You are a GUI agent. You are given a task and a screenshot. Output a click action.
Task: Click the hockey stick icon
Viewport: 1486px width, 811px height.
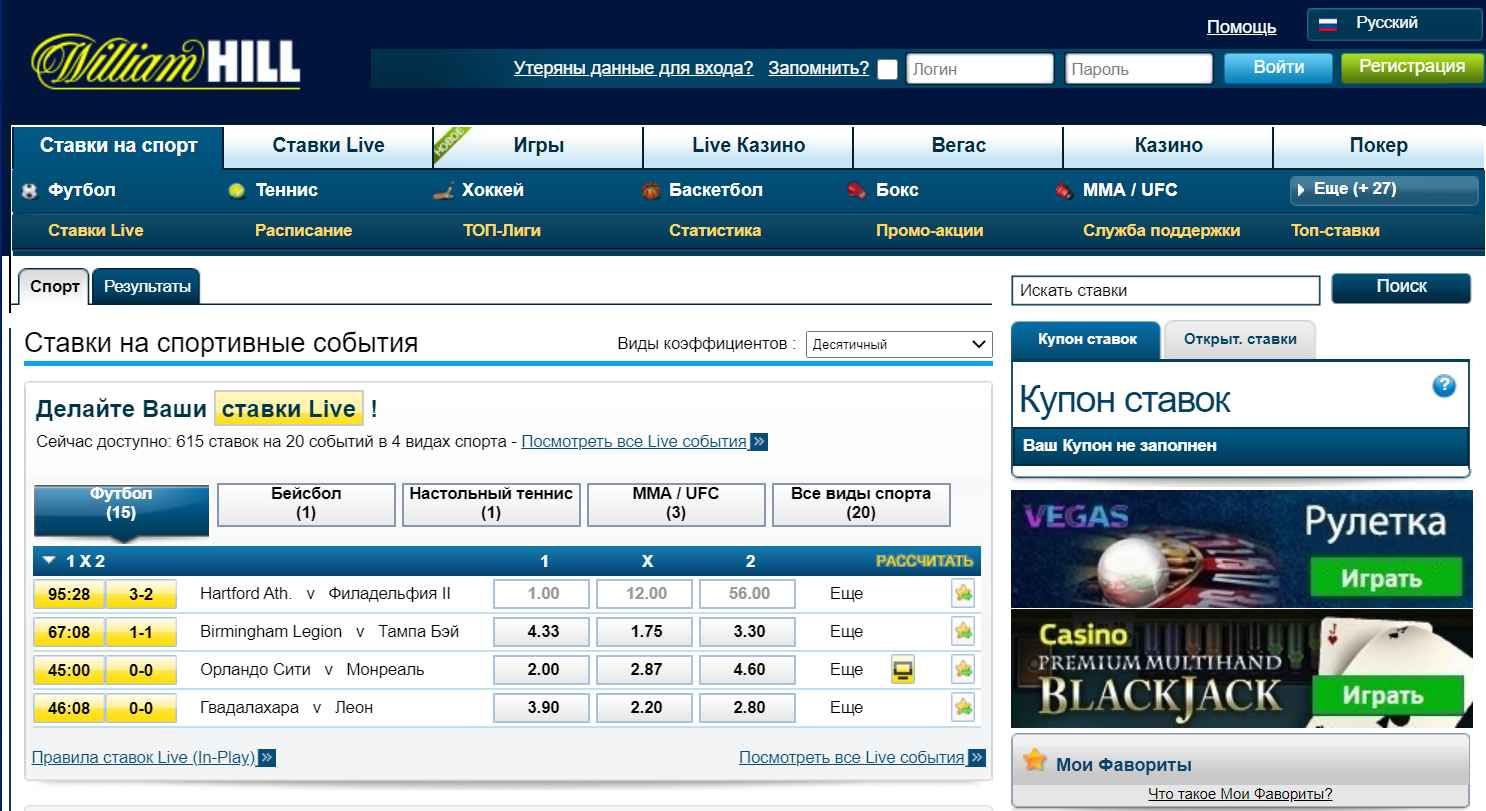443,190
